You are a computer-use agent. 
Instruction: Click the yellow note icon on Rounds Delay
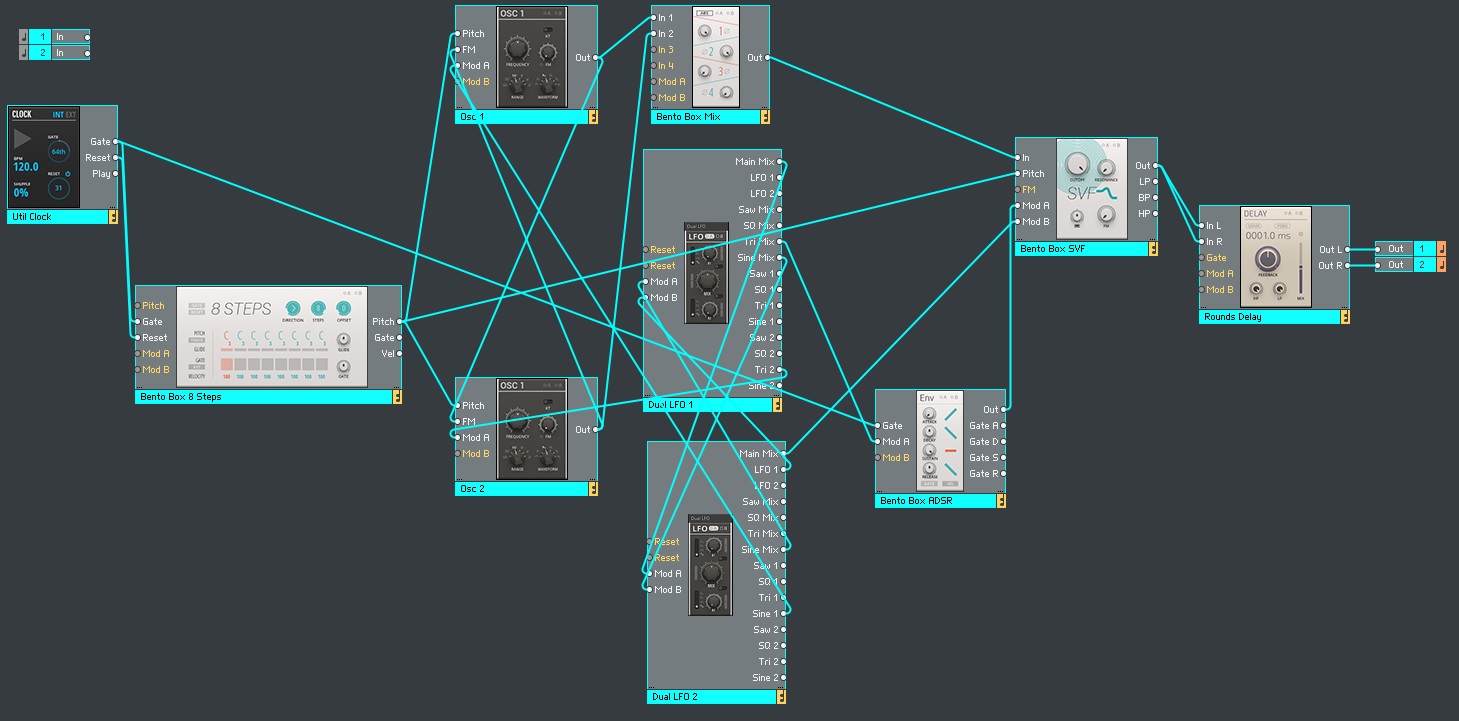click(1345, 316)
